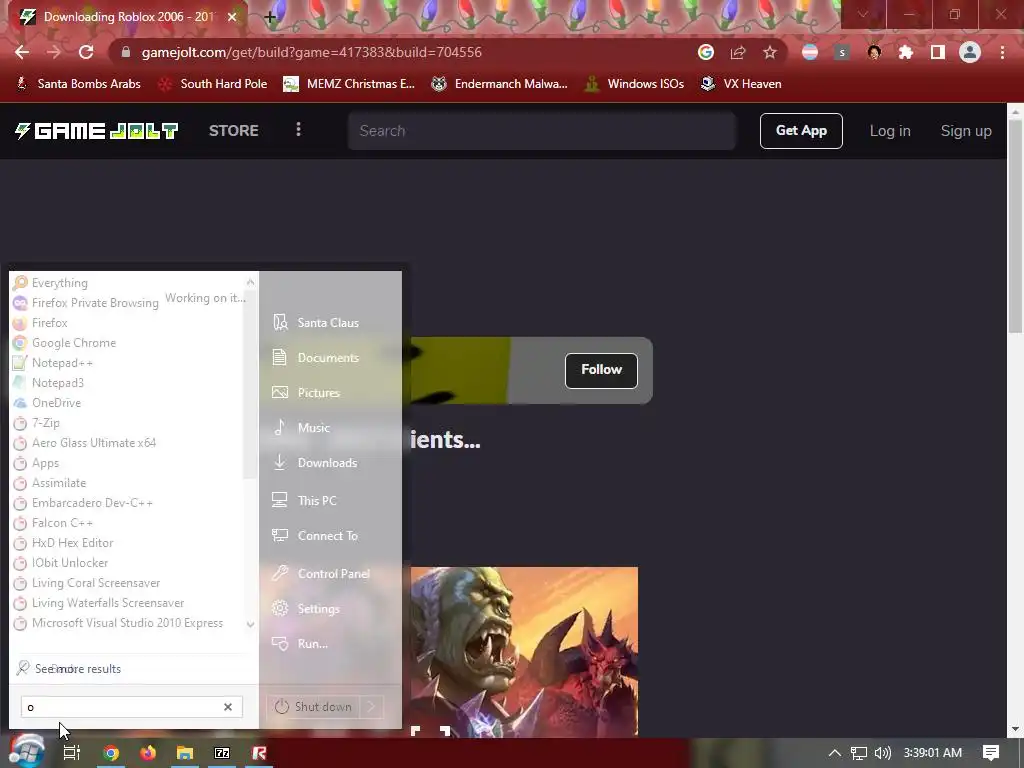The image size is (1024, 768).
Task: Click the Google icon in address bar
Action: (706, 52)
